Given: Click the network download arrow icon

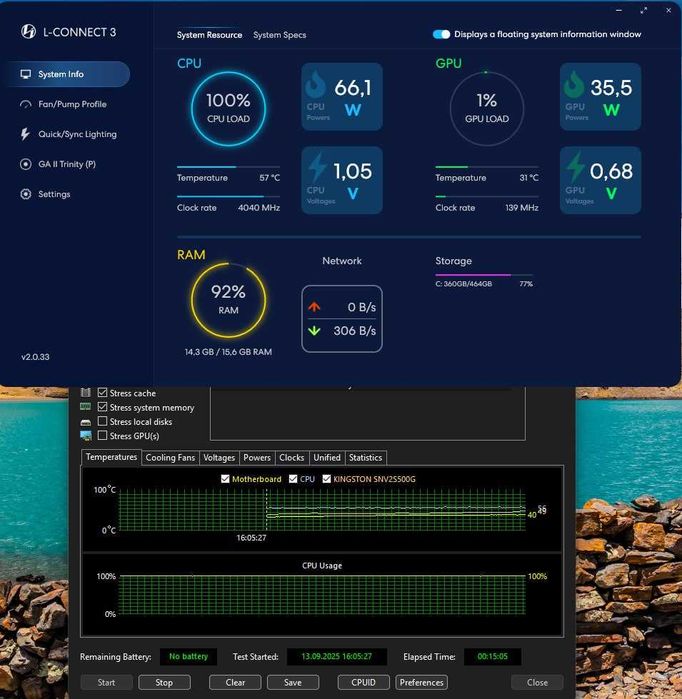Looking at the screenshot, I should tap(314, 330).
